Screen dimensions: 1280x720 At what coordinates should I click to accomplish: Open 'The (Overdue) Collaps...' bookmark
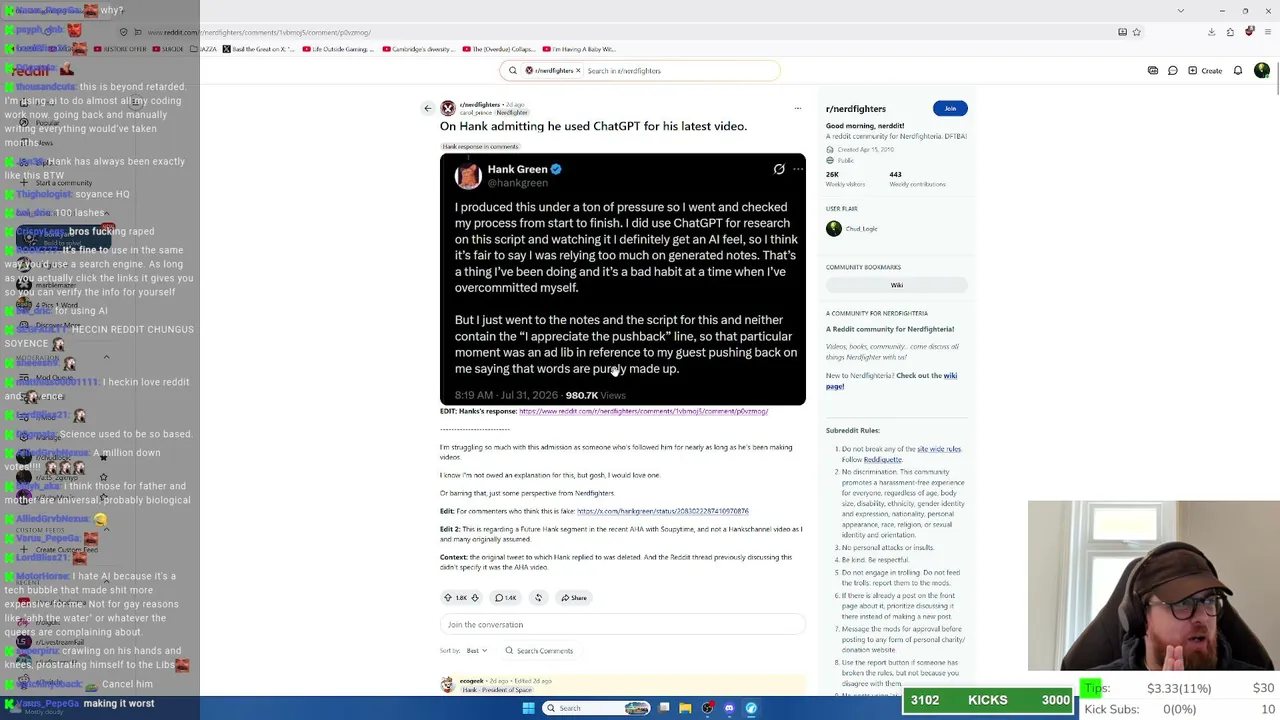[x=500, y=49]
